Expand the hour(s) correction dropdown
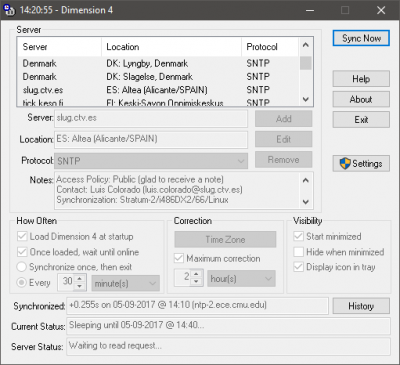400x365 pixels. (241, 279)
